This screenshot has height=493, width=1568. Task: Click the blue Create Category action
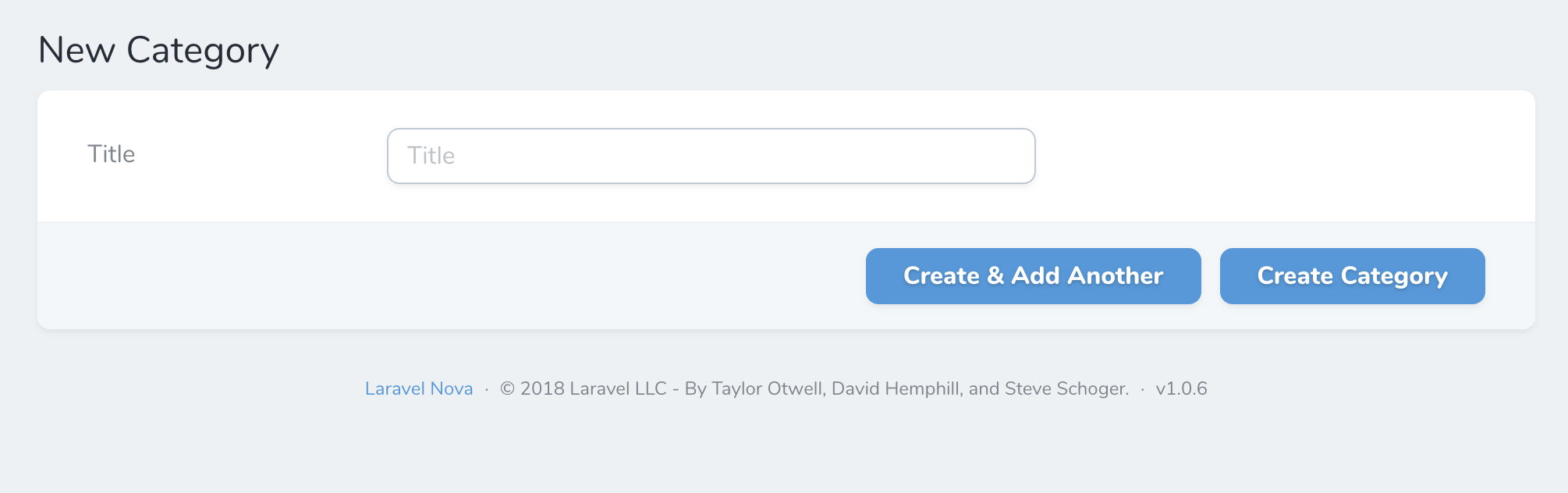coord(1352,275)
